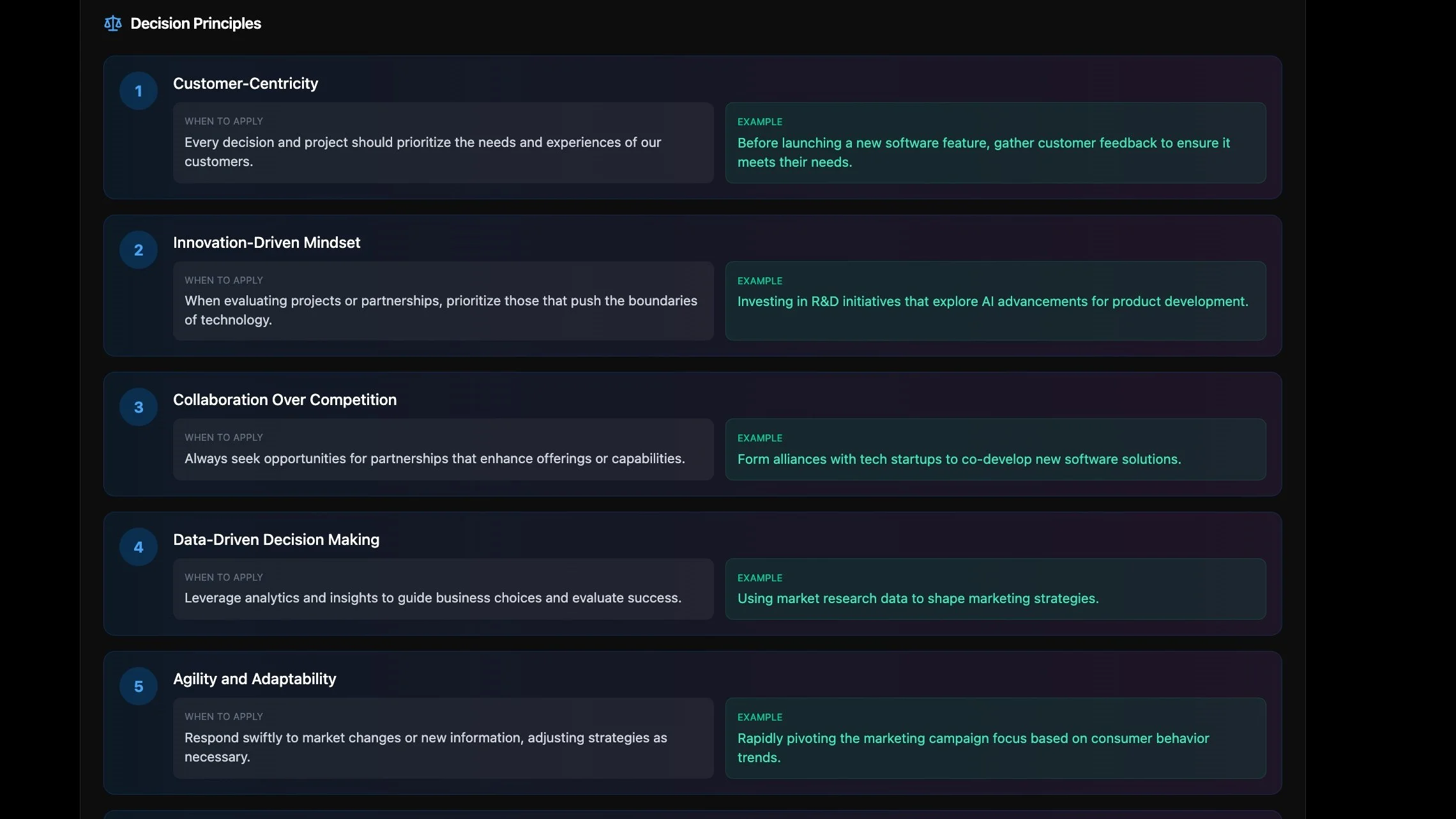Click the Innovation-Driven Mindset title
Screen dimensions: 1456x819
(x=266, y=243)
